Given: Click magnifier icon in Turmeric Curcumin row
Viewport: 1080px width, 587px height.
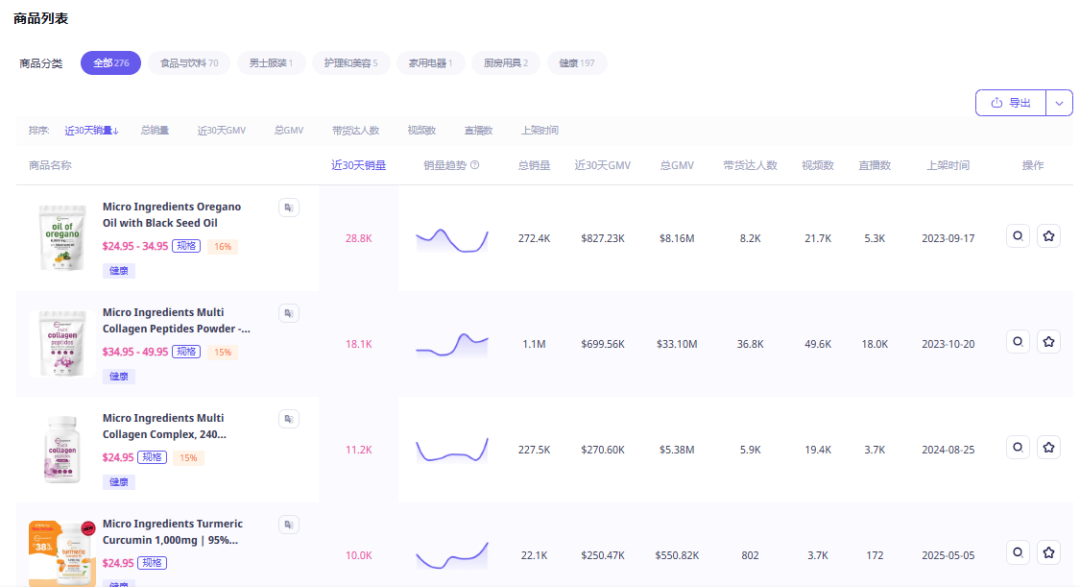Looking at the screenshot, I should 1017,552.
